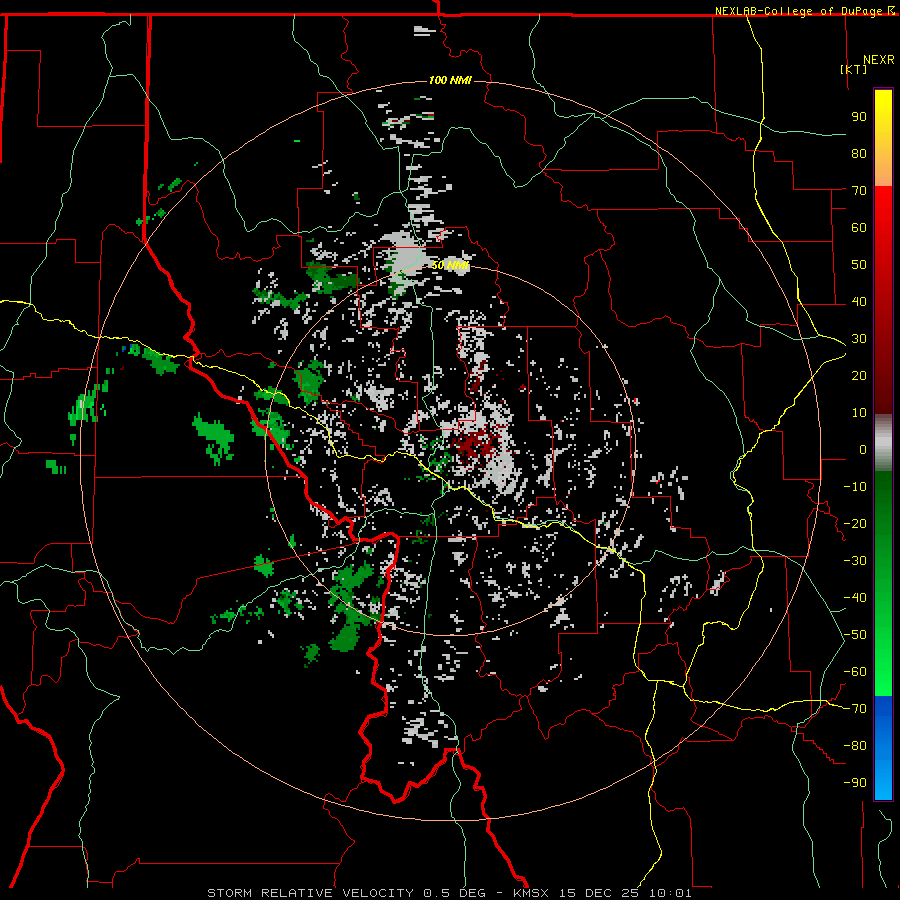Click the large gray echo blob near the 50 NMI label
This screenshot has height=900, width=900.
(404, 253)
